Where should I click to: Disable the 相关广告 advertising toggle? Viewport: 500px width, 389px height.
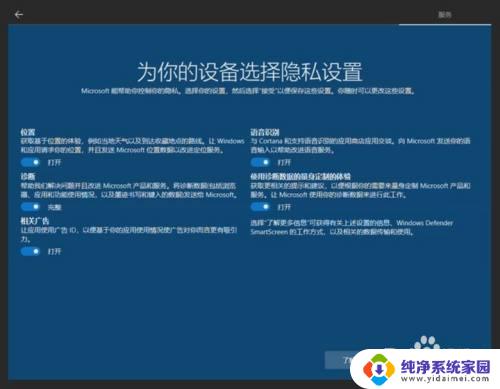pyautogui.click(x=30, y=251)
